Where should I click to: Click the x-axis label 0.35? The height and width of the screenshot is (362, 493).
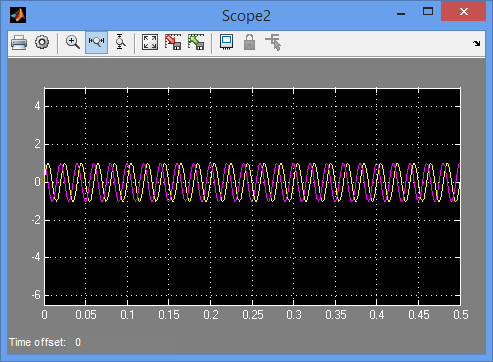pos(336,315)
